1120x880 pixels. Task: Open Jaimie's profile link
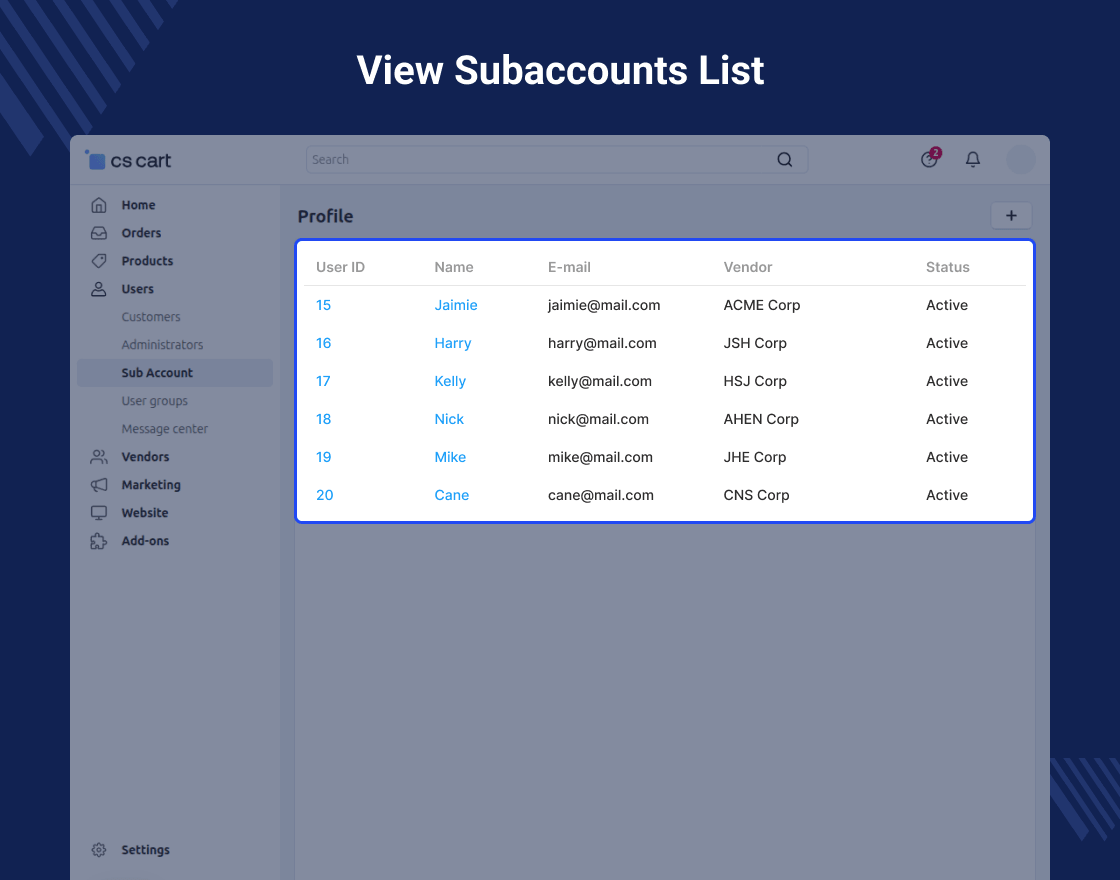(x=456, y=305)
